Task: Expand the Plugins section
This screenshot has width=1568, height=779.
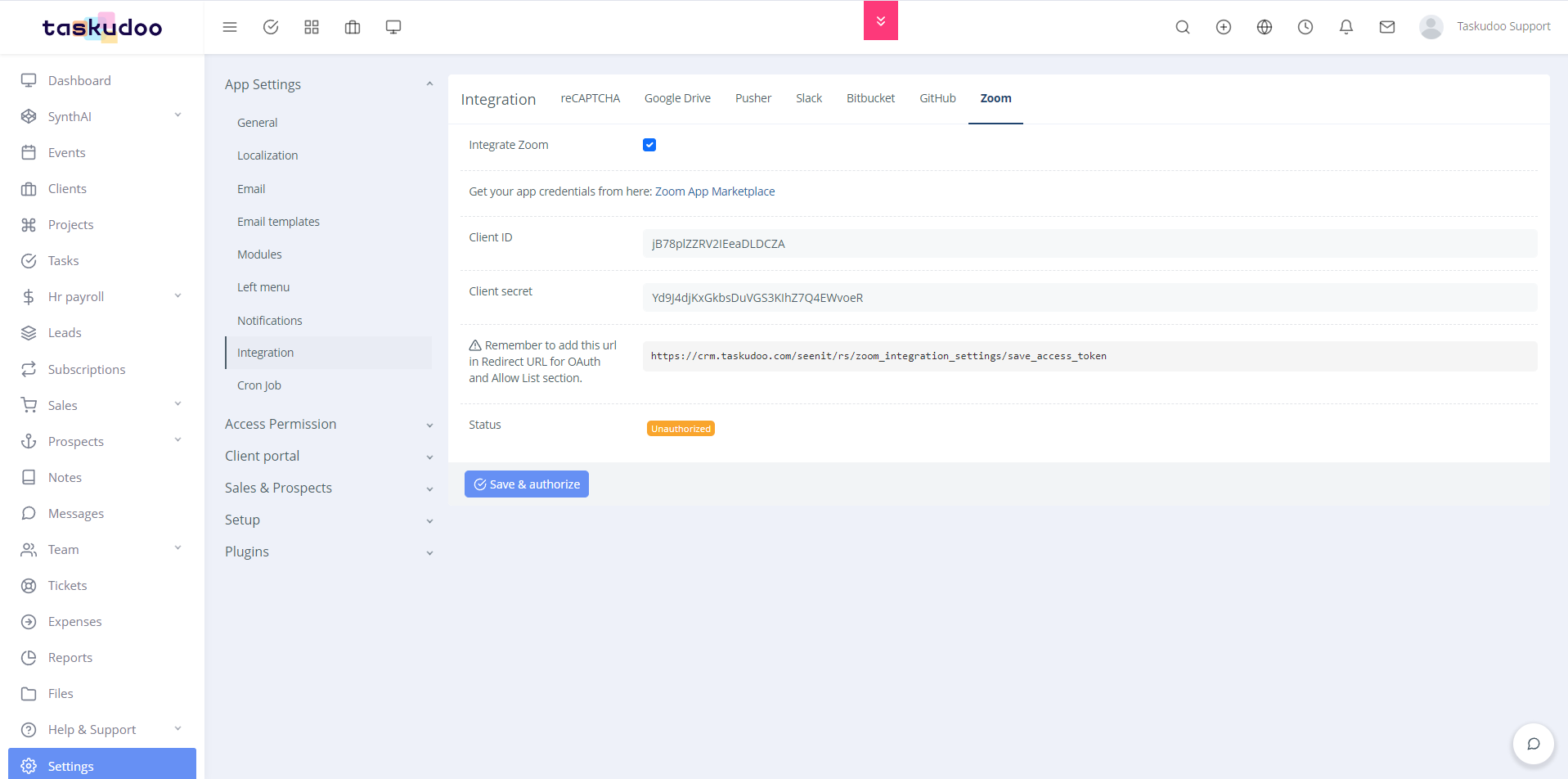Action: click(329, 552)
